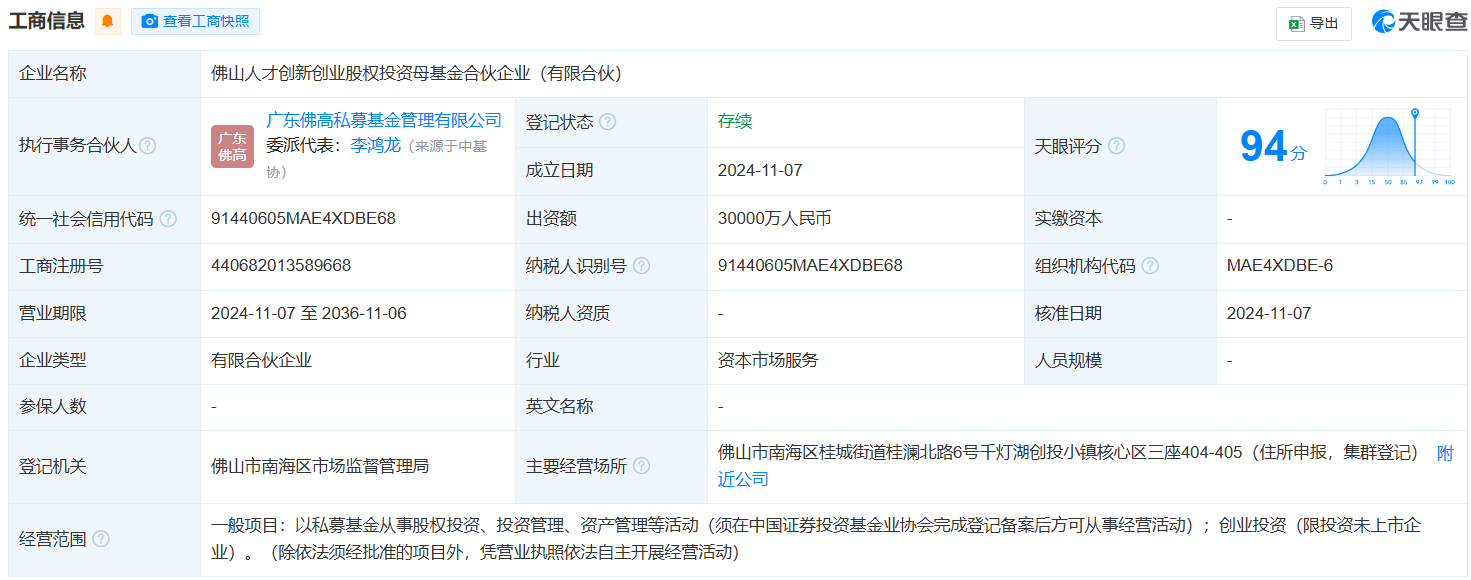Click help icon next to 天眼评分
This screenshot has width=1471, height=580.
coord(1116,146)
